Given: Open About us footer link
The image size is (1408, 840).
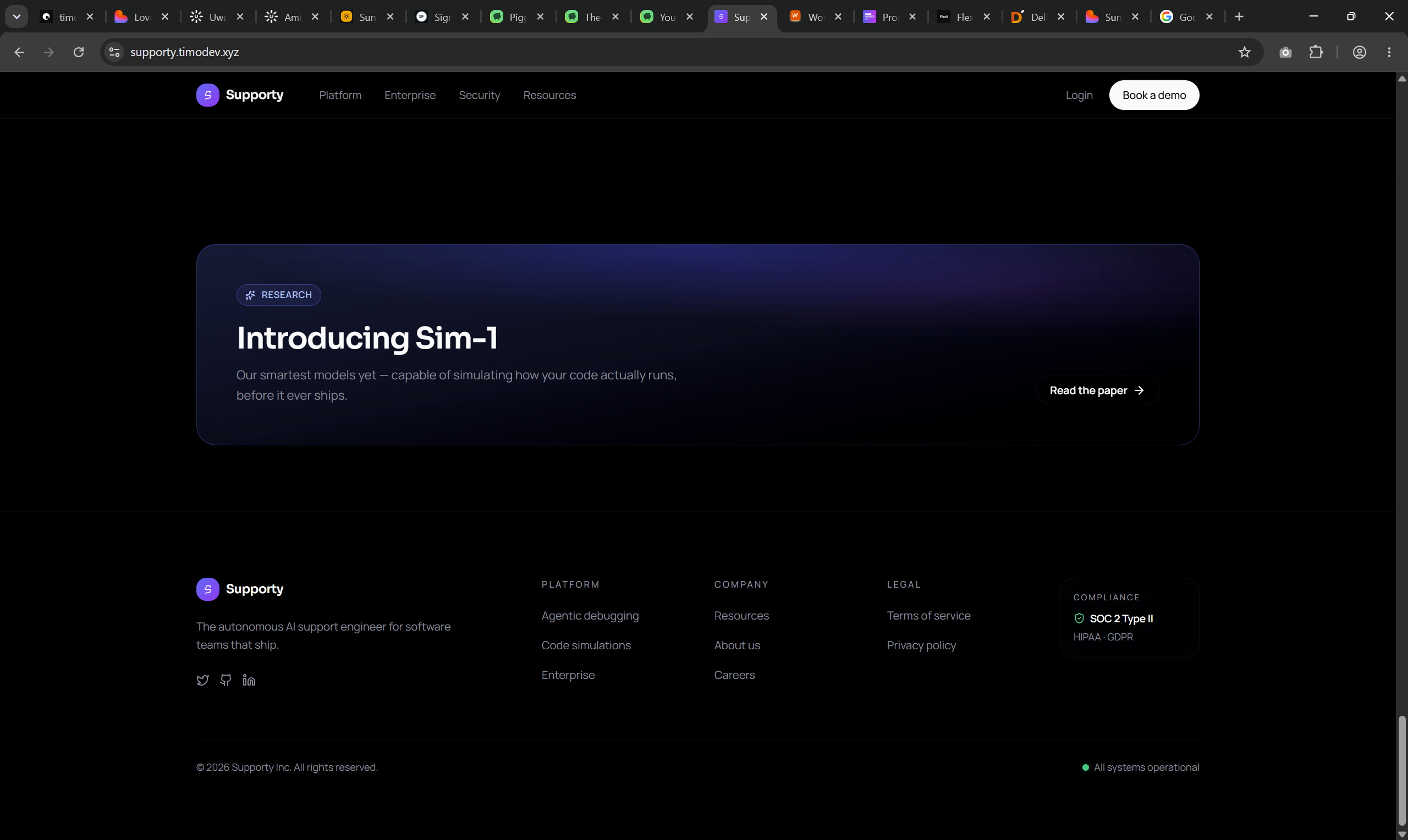Looking at the screenshot, I should click(736, 645).
